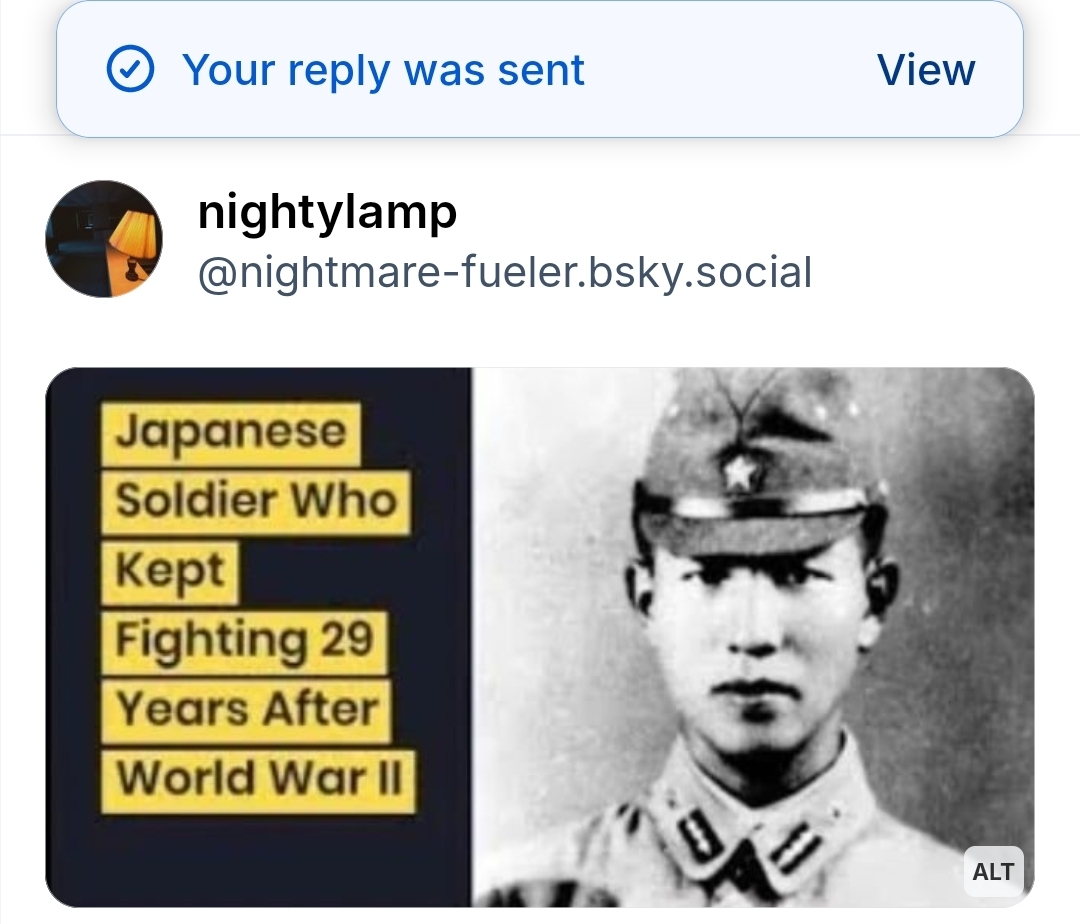The image size is (1080, 924).
Task: Click the dark navy panel of the post image
Action: click(x=258, y=638)
